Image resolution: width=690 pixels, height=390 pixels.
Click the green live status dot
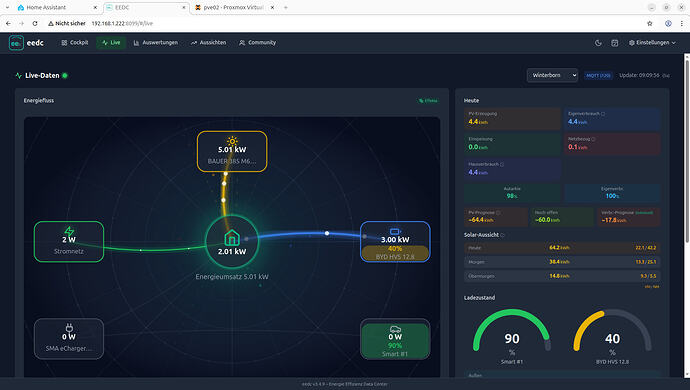pos(65,75)
